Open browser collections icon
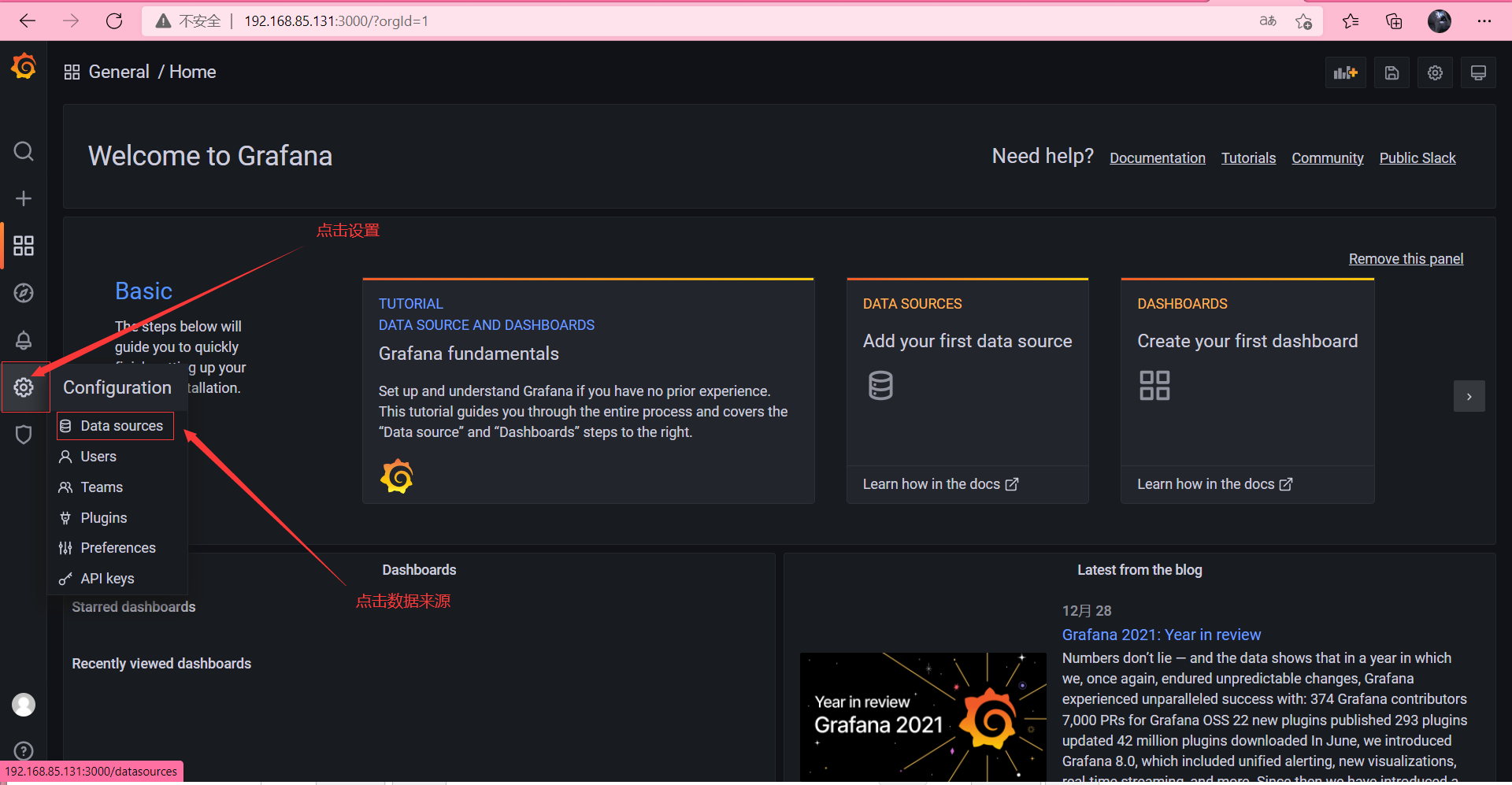 (x=1394, y=21)
